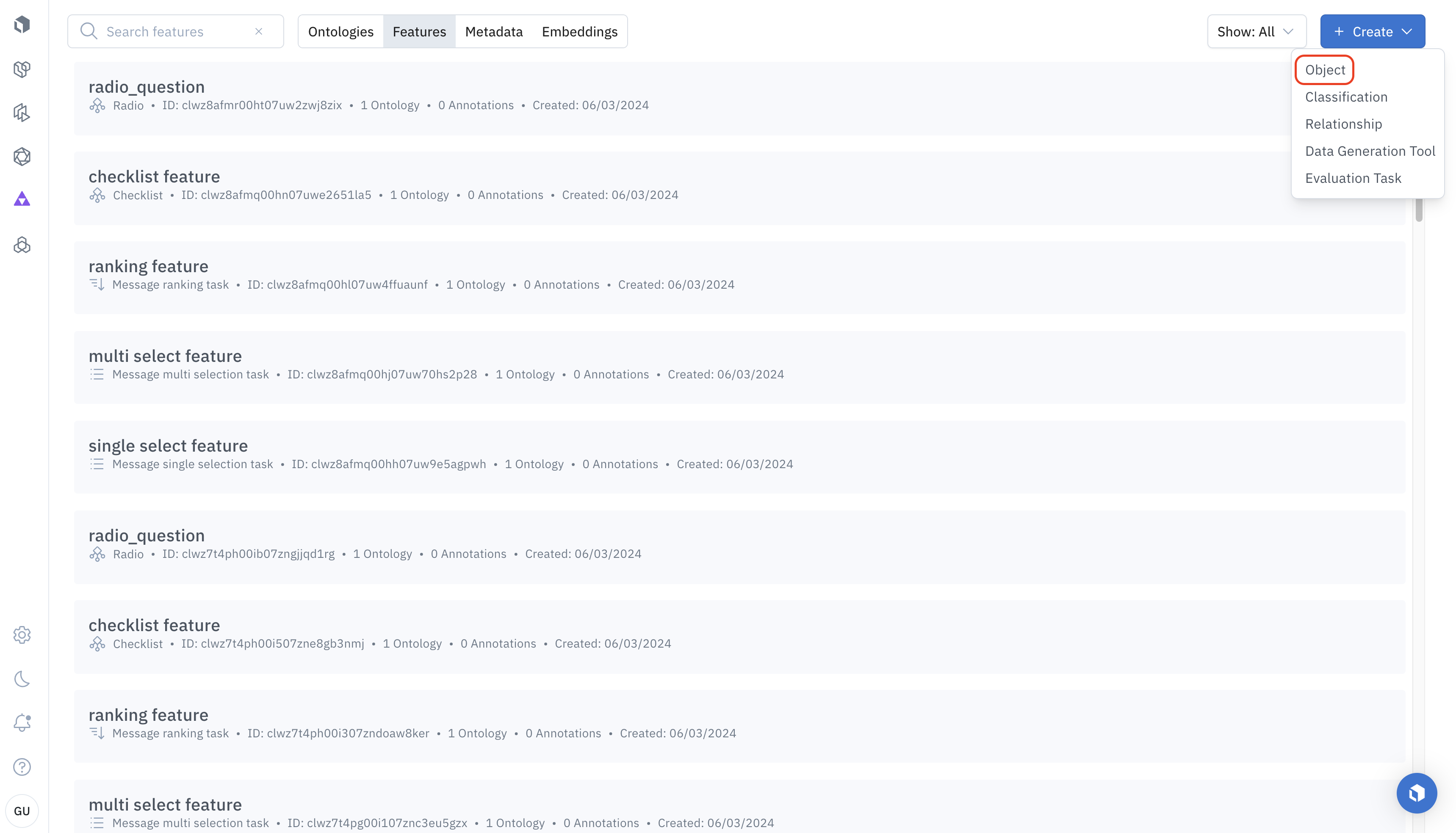1456x833 pixels.
Task: Click the ranking icon on first ranking feature
Action: [x=97, y=284]
